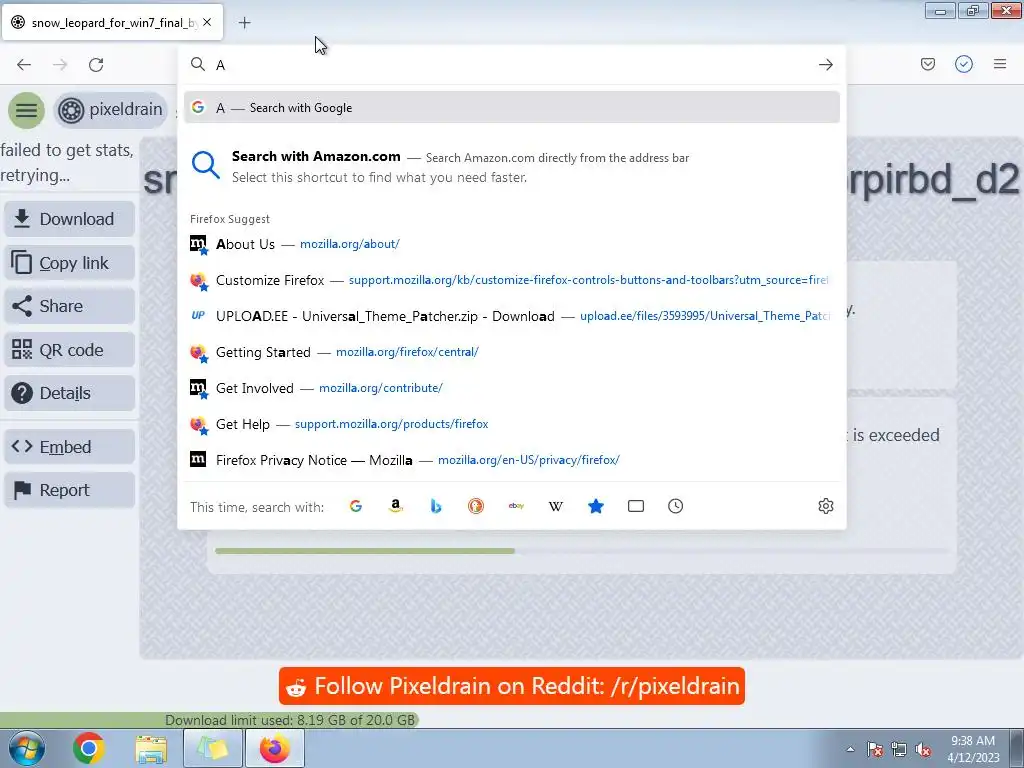Click the pixeldrain logo button
1024x768 pixels.
pos(111,110)
